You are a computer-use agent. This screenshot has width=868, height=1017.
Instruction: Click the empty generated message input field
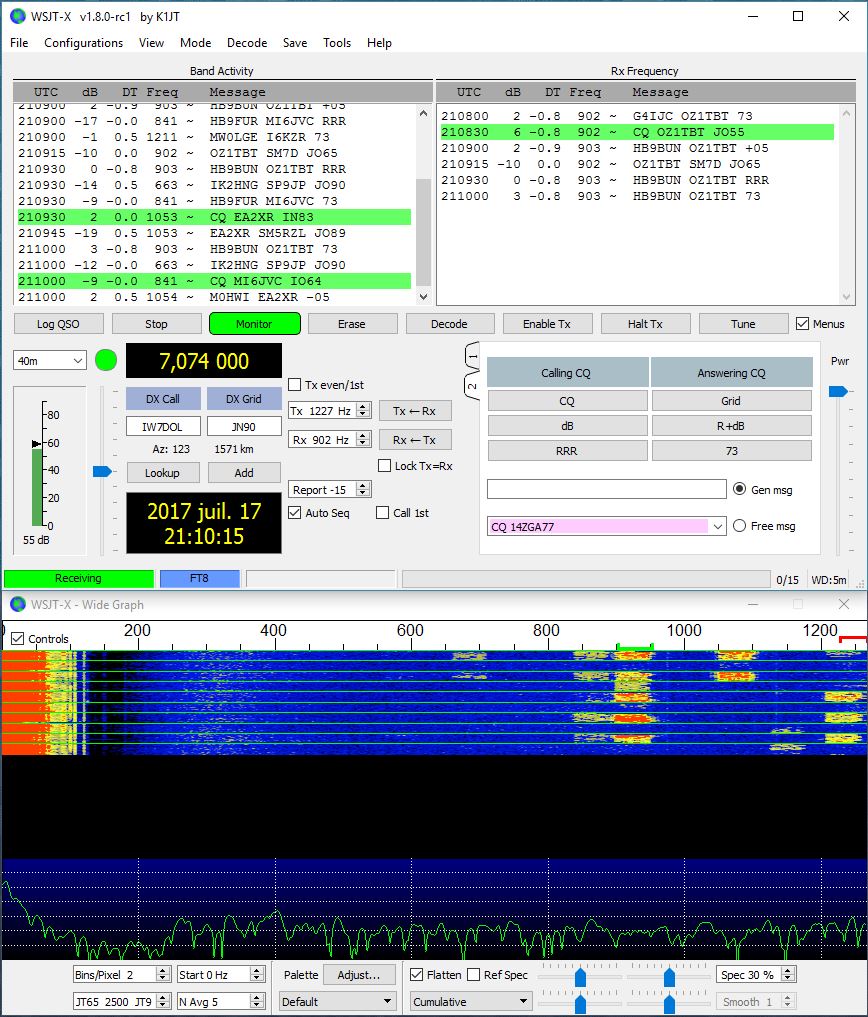(607, 489)
